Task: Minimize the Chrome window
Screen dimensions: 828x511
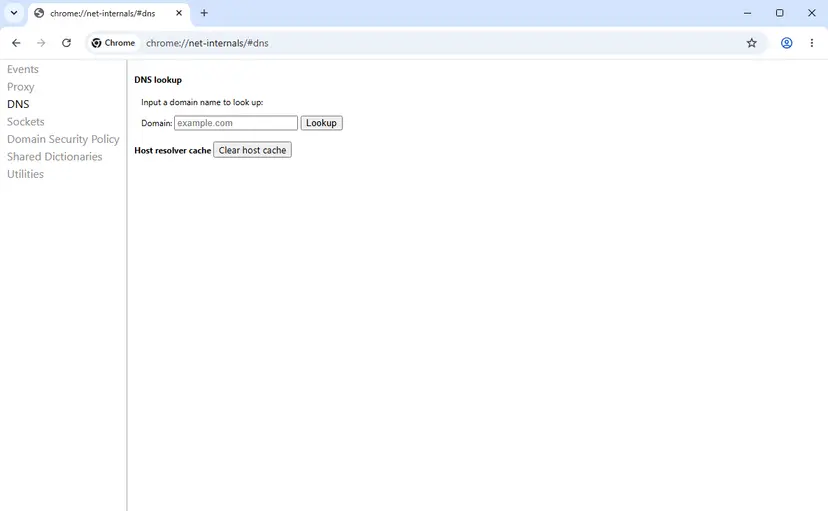Action: click(x=747, y=13)
